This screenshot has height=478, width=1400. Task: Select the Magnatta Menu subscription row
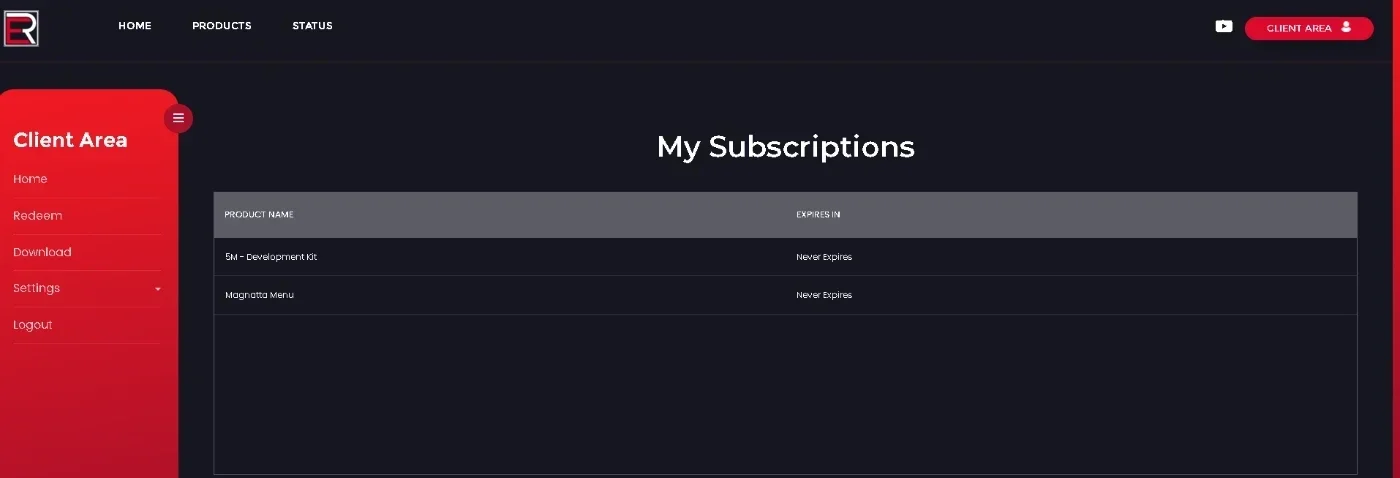(x=785, y=295)
